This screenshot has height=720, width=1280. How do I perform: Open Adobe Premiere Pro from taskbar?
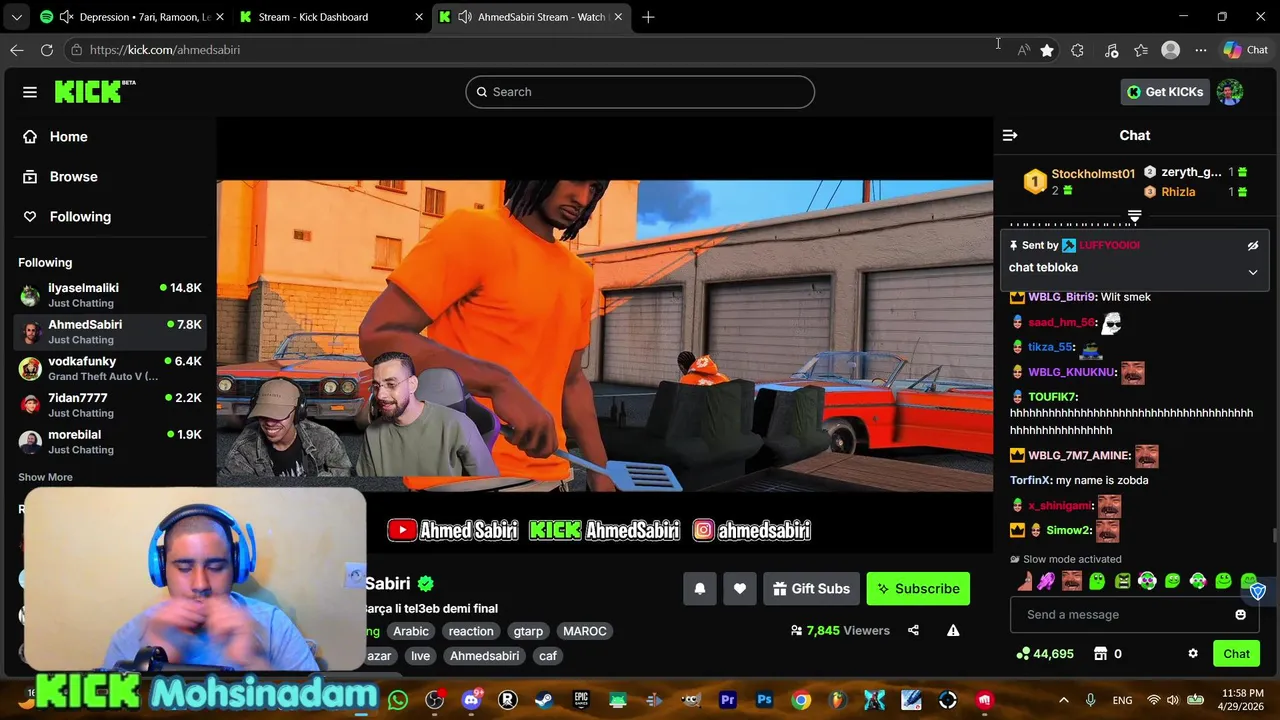point(728,700)
